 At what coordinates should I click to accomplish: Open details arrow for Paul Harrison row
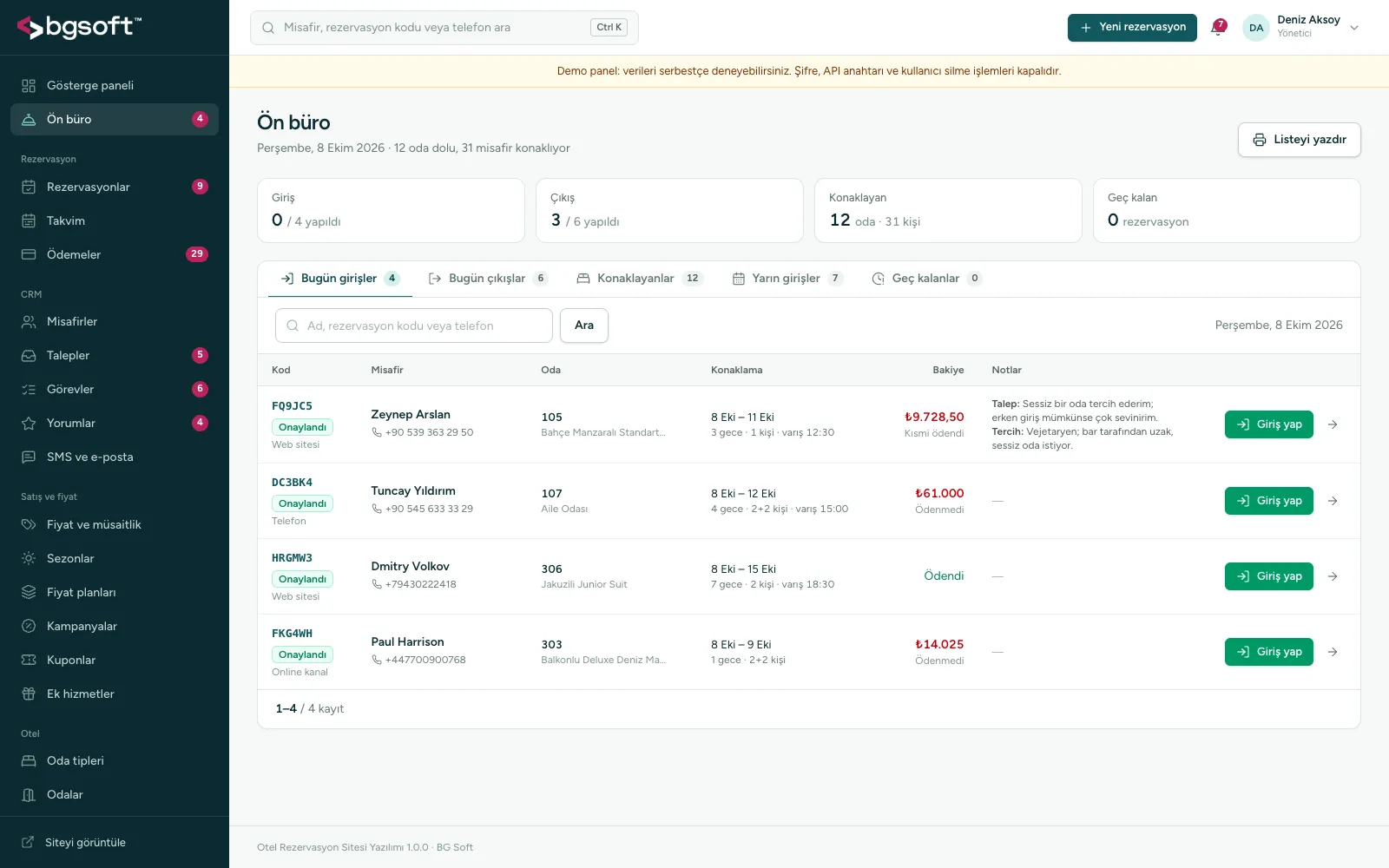coord(1333,652)
